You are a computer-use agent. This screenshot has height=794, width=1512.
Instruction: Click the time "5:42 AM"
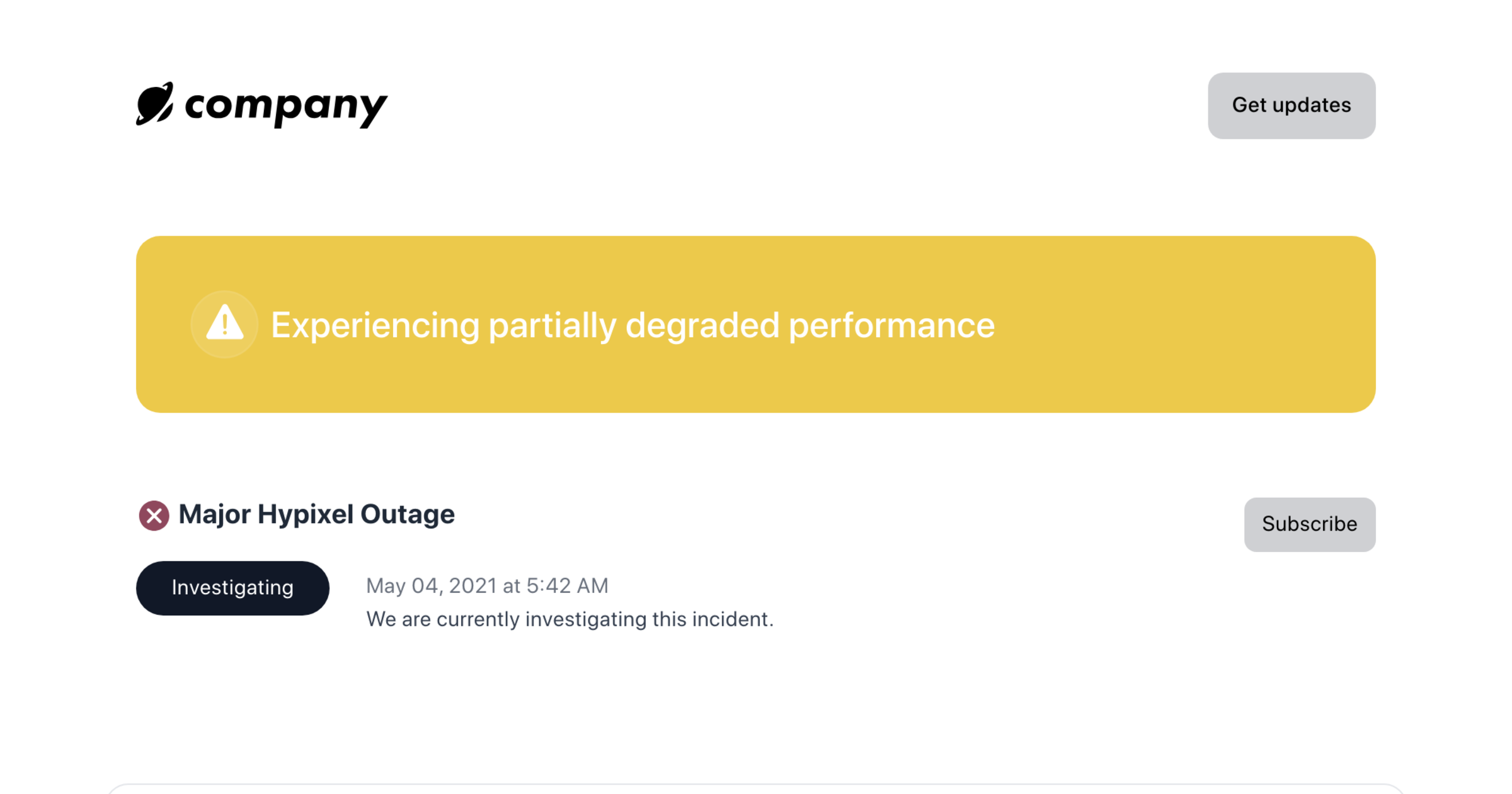(567, 586)
